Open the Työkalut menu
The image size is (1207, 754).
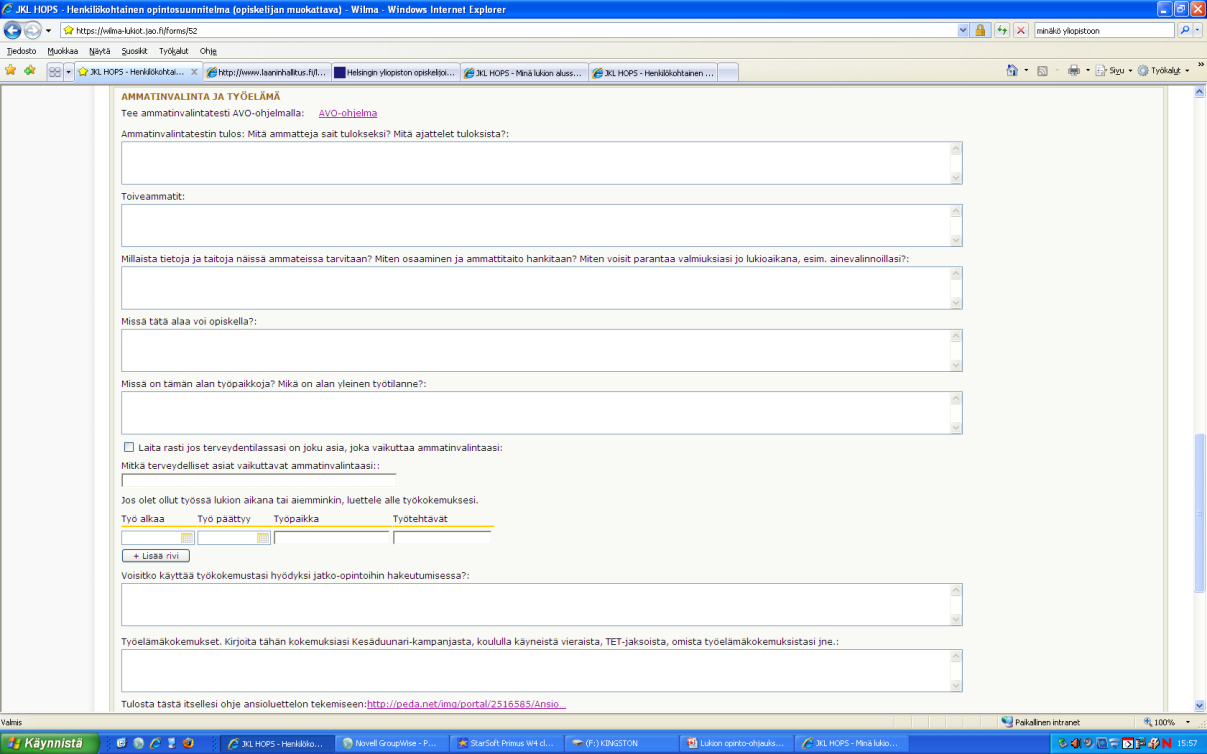coord(174,50)
